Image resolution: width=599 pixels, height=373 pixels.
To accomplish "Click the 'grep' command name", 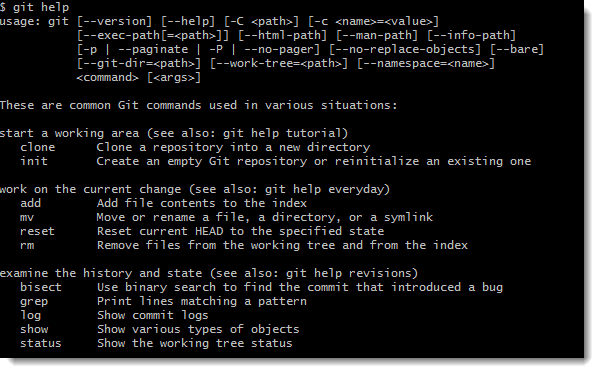I will (x=34, y=301).
